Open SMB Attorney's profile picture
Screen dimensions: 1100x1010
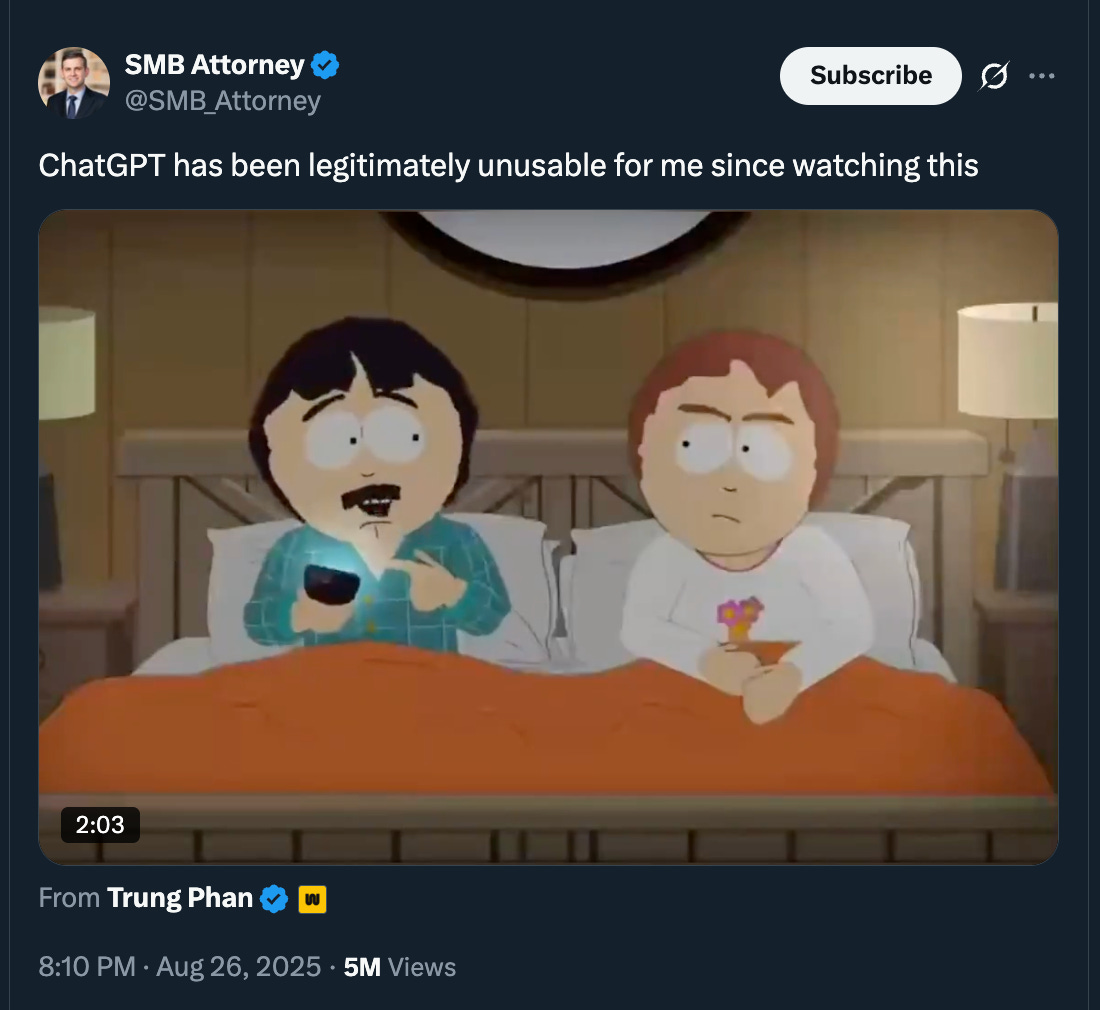point(74,83)
